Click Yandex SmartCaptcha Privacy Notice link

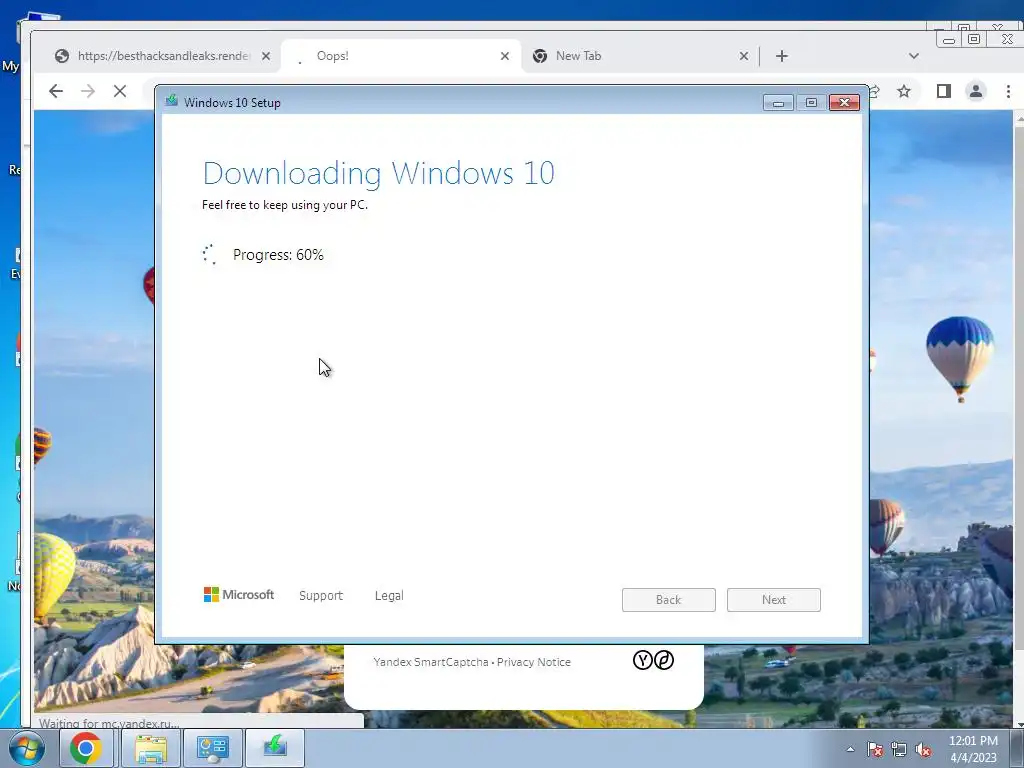coord(534,662)
